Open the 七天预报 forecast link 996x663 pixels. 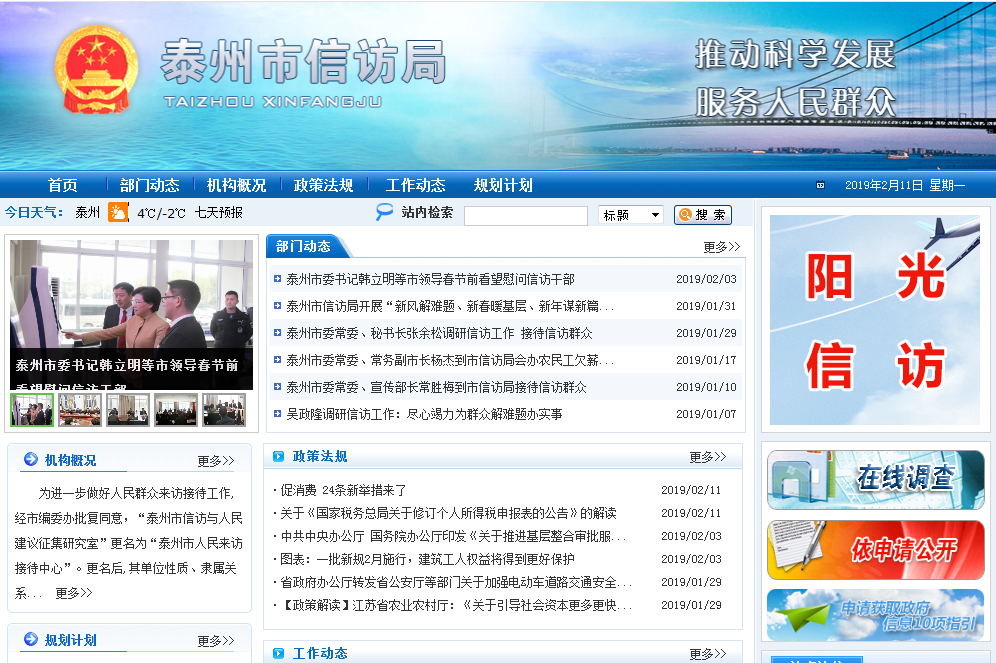coord(218,213)
